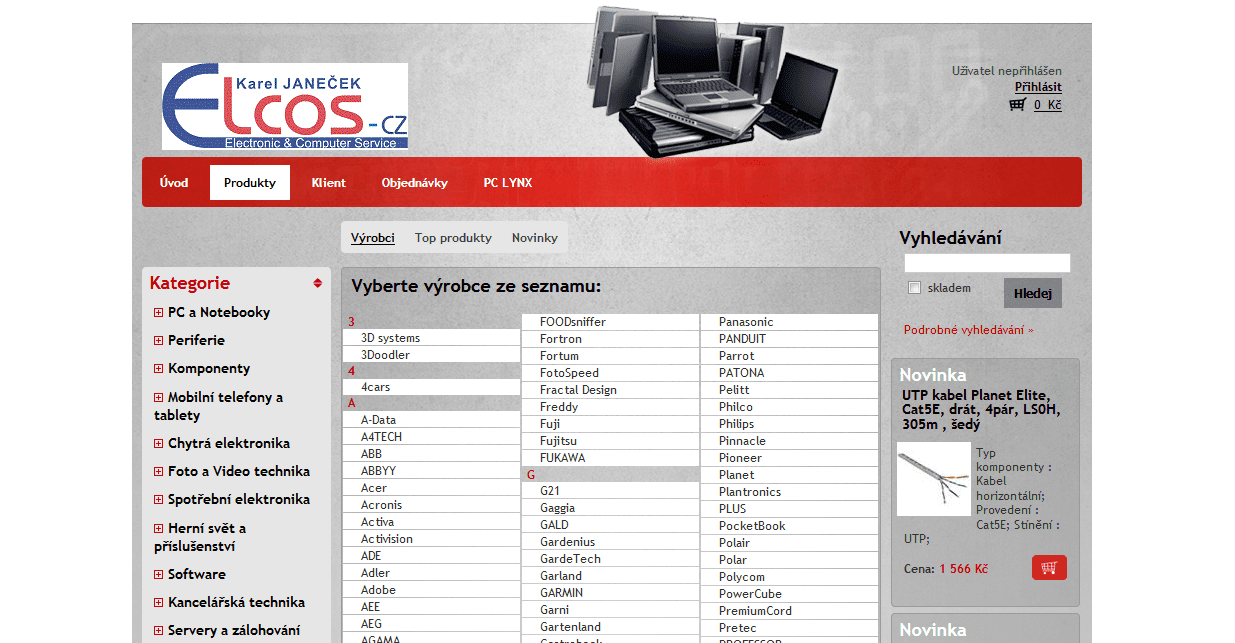Expand the PC a Notebooky category

click(158, 312)
